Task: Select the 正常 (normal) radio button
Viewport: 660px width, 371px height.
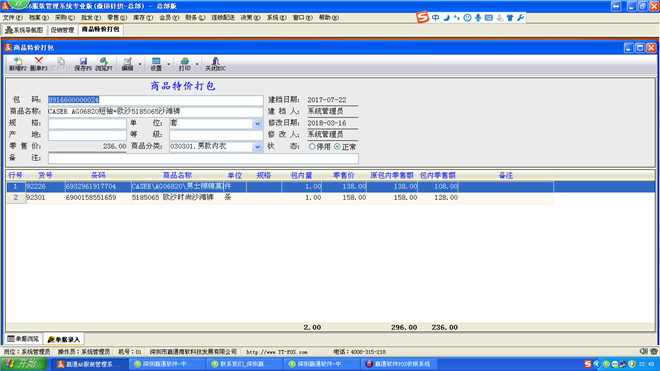Action: point(337,147)
